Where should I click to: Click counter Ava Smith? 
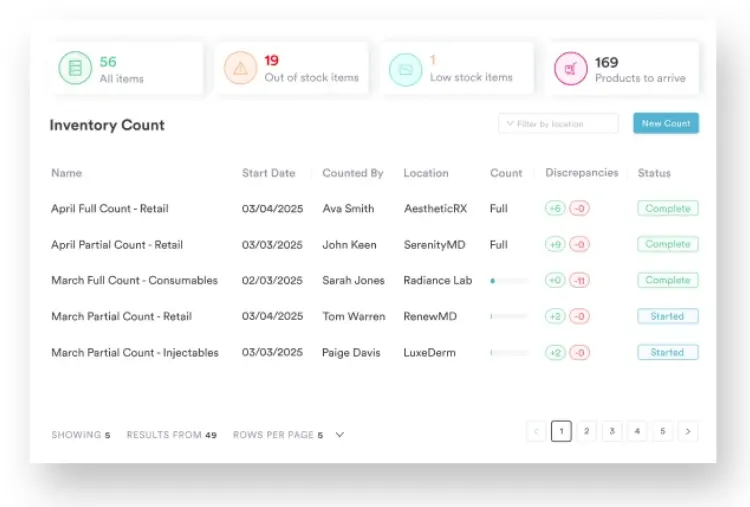348,209
